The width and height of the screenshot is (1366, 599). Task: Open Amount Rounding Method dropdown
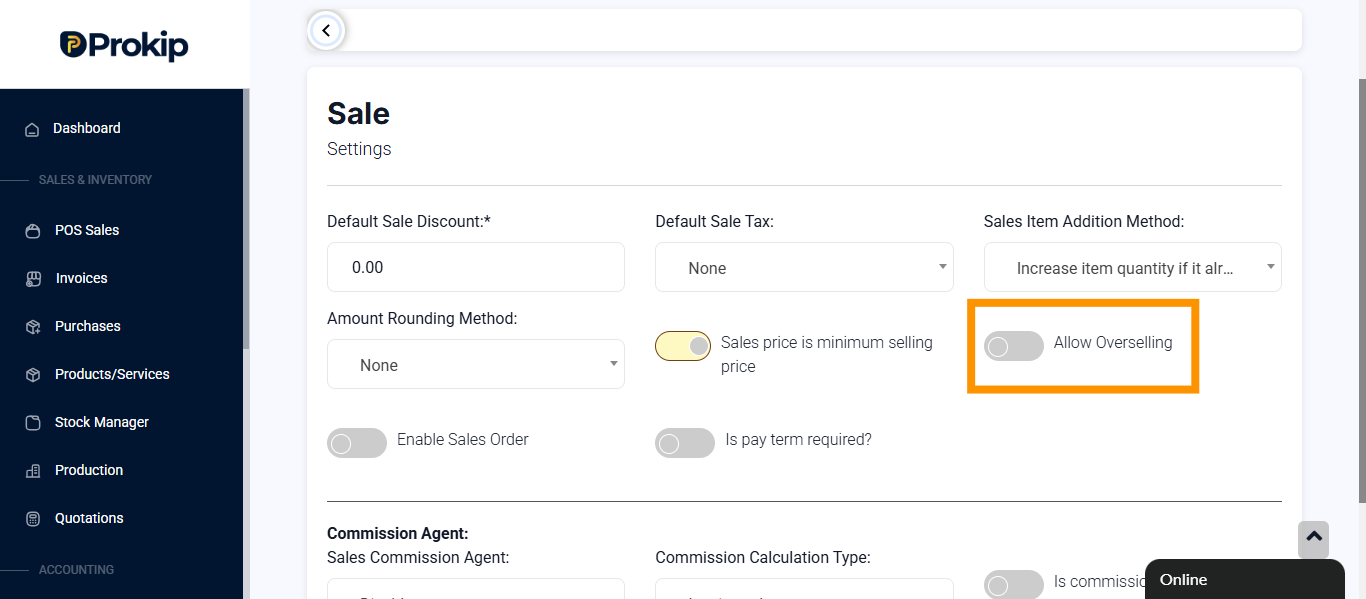pyautogui.click(x=475, y=364)
